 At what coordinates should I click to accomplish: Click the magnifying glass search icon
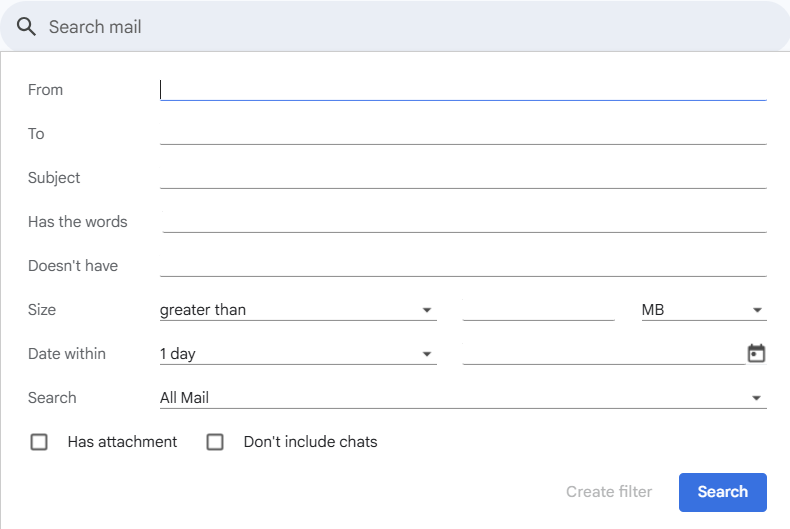pyautogui.click(x=26, y=27)
